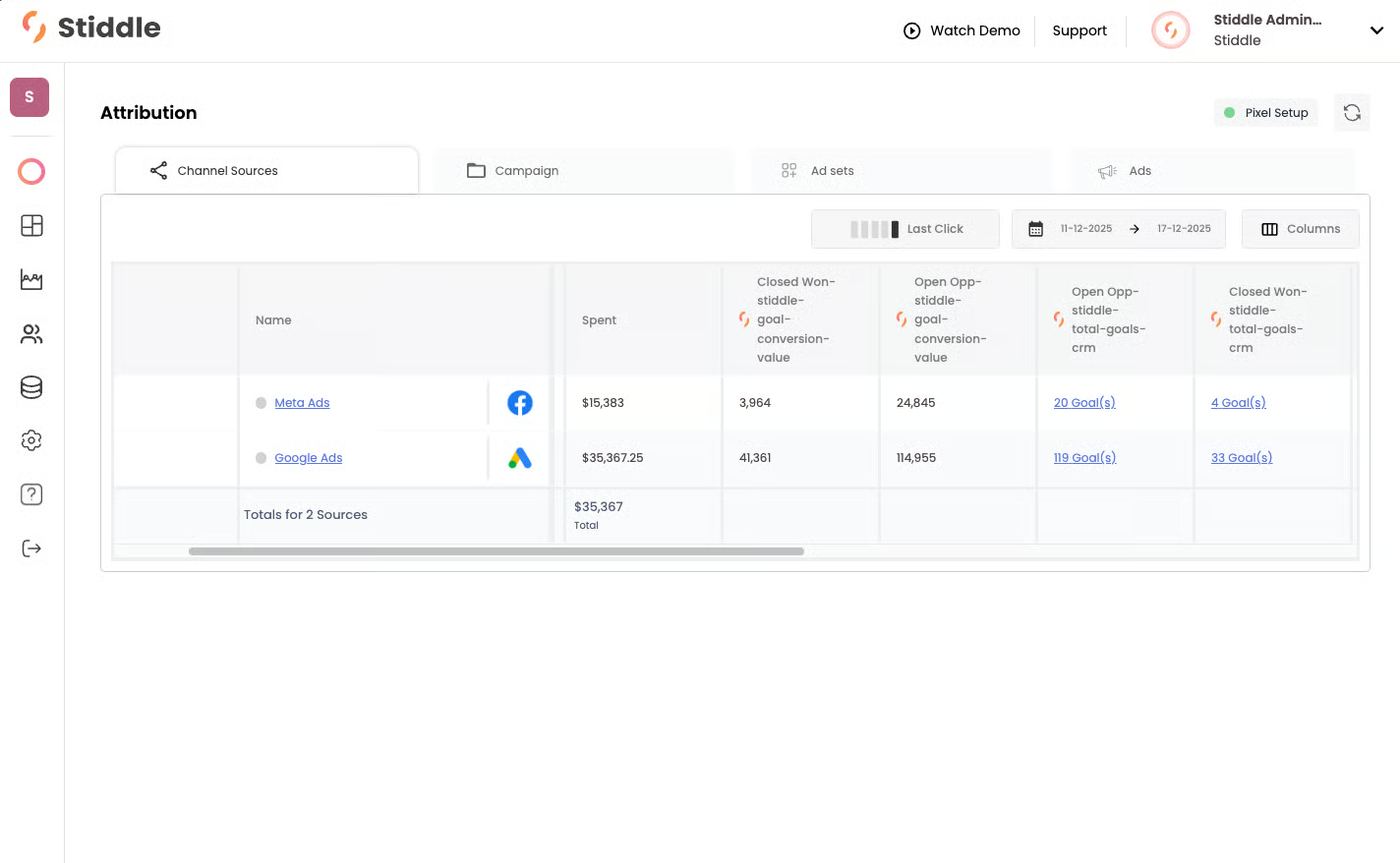The height and width of the screenshot is (863, 1400).
Task: Toggle the Google Ads status dot
Action: 261,458
